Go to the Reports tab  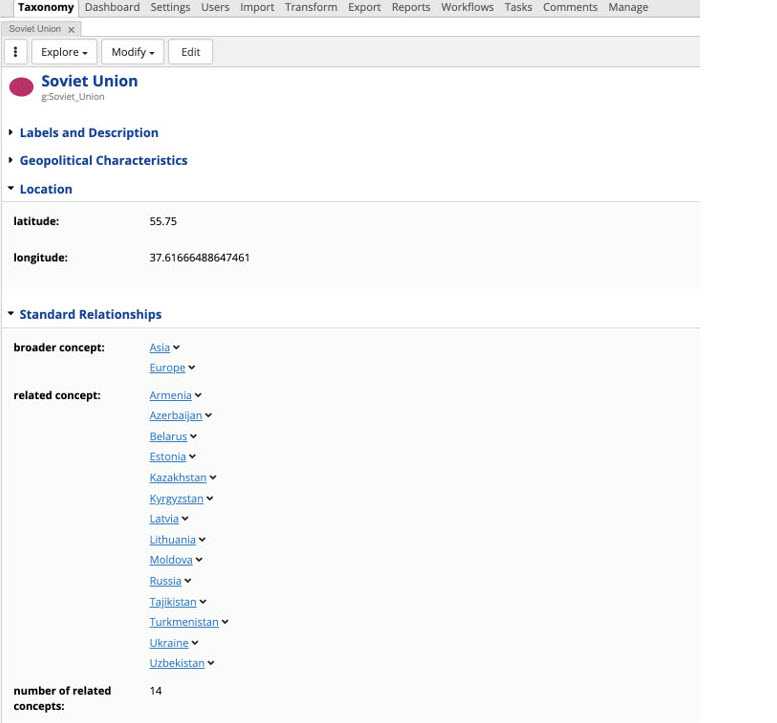[x=411, y=7]
